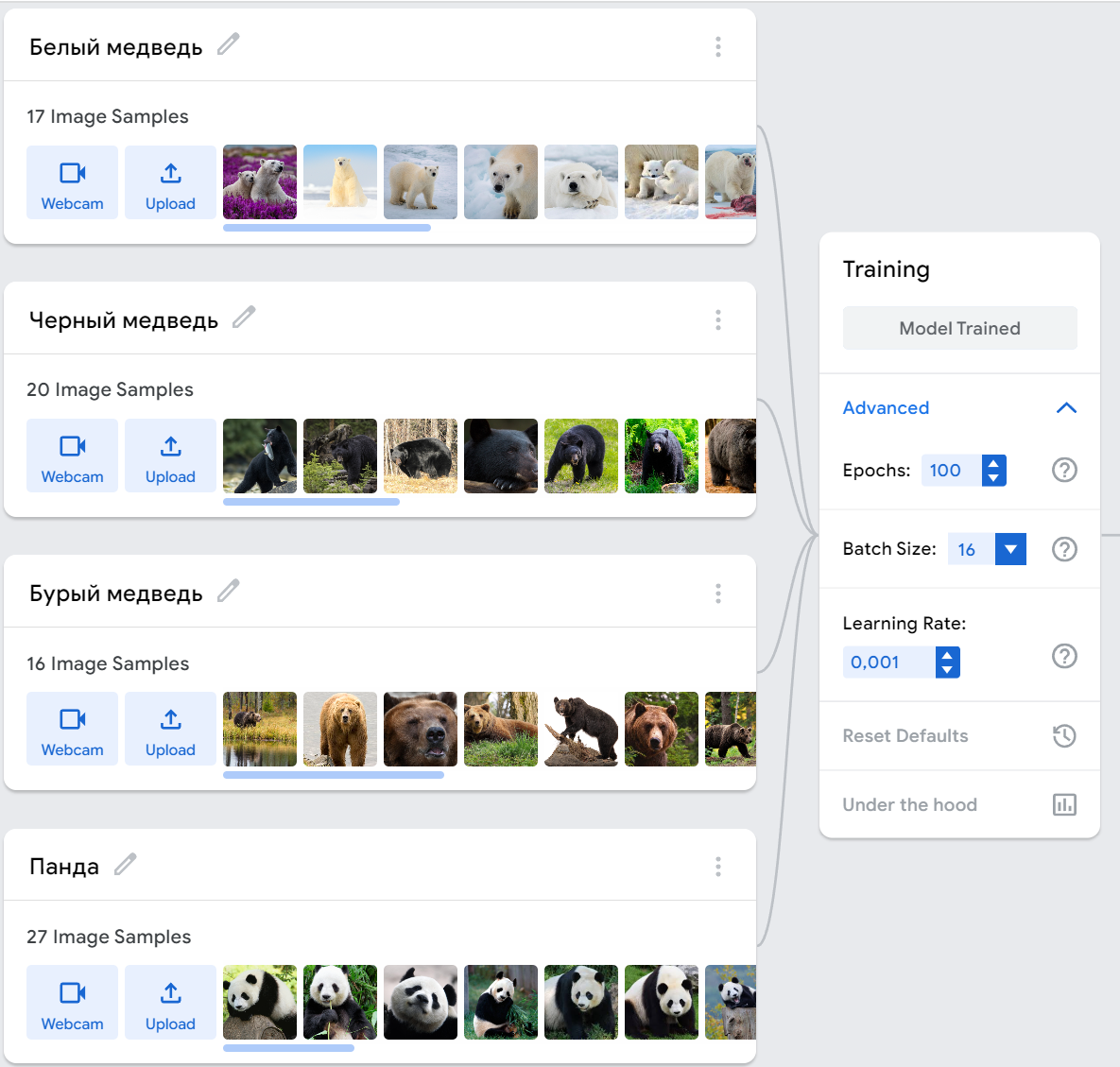Image resolution: width=1120 pixels, height=1067 pixels.
Task: Open the Batch Size dropdown arrow
Action: tap(1010, 549)
